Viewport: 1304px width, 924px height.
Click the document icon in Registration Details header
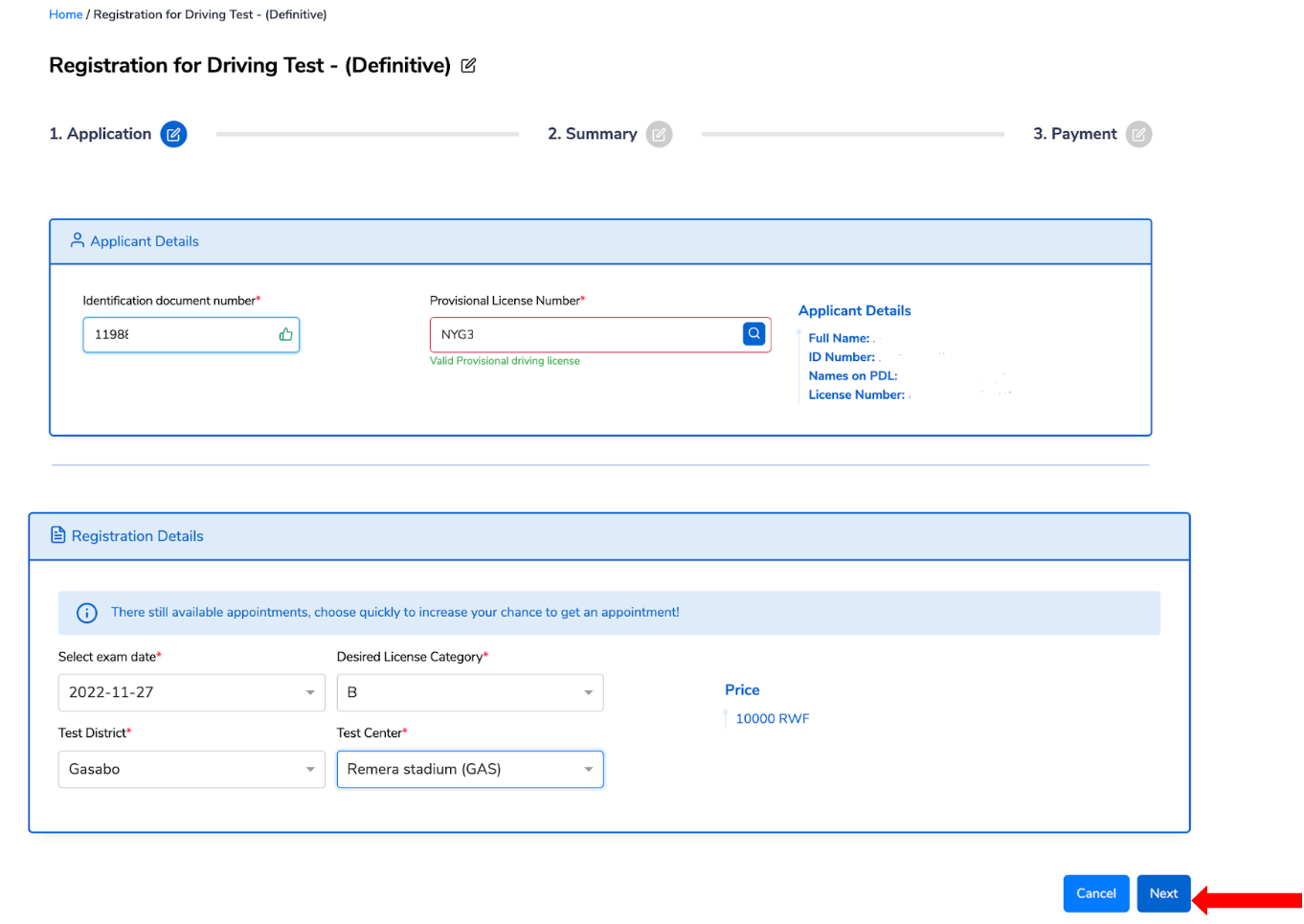coord(58,536)
